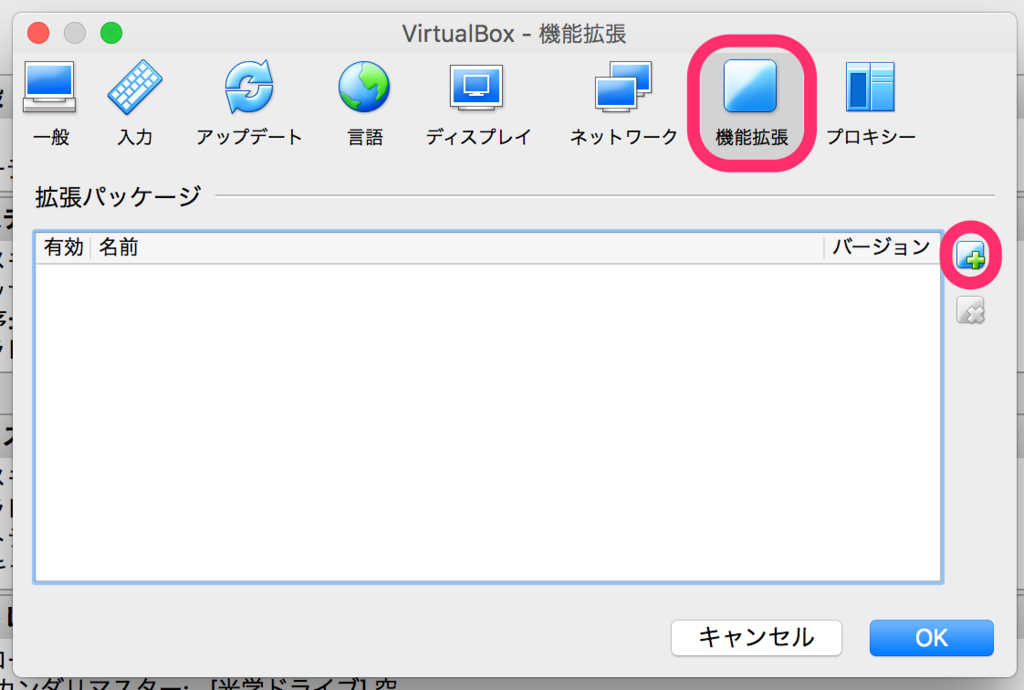
Task: Close the VirtualBox preferences window
Action: point(39,33)
